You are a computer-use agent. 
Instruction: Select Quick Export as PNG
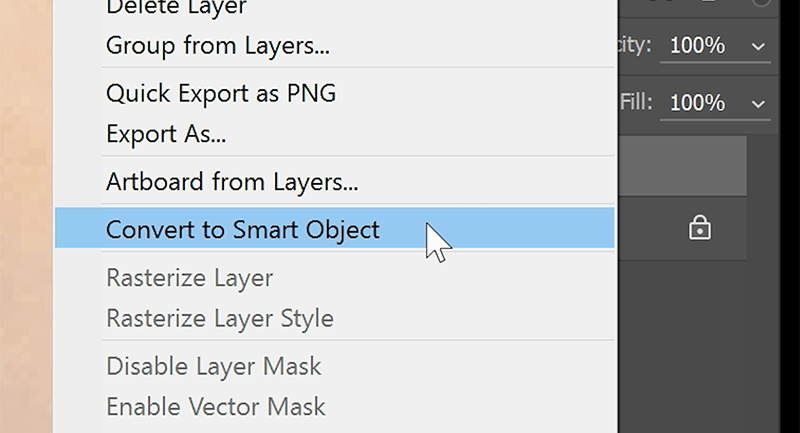point(221,94)
